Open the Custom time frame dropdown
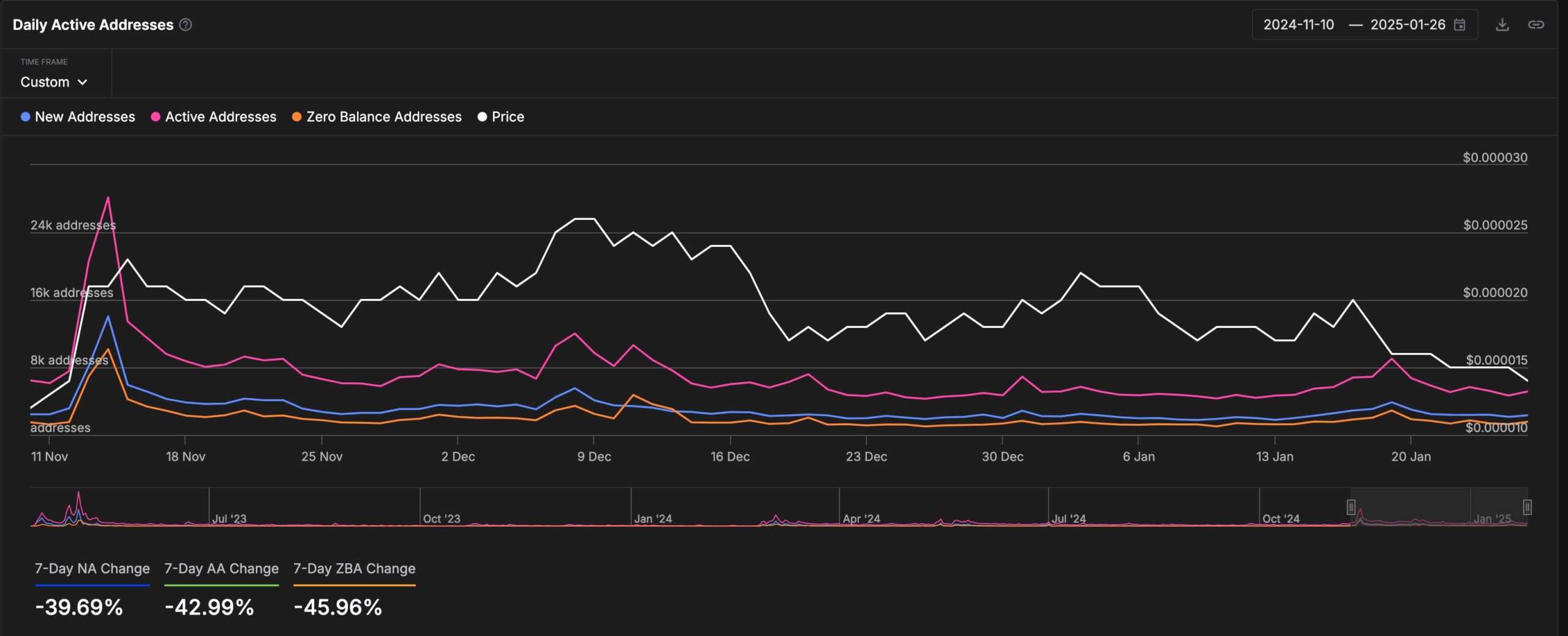Screen dimensions: 1568x636 pos(54,82)
